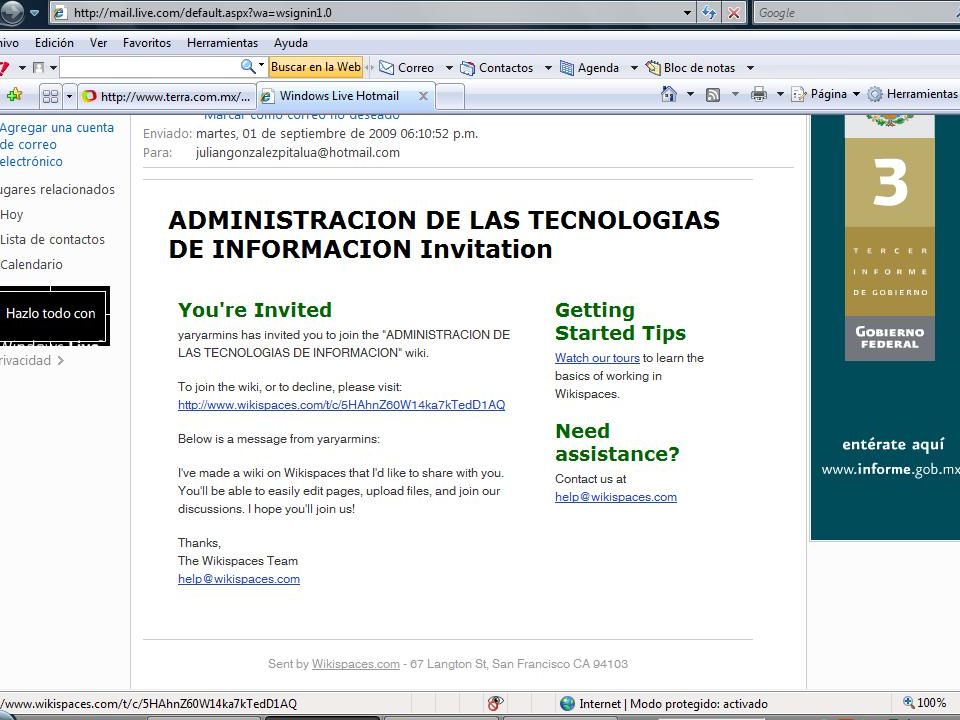Click the Yahoo toolbar search input
The width and height of the screenshot is (960, 720).
149,67
